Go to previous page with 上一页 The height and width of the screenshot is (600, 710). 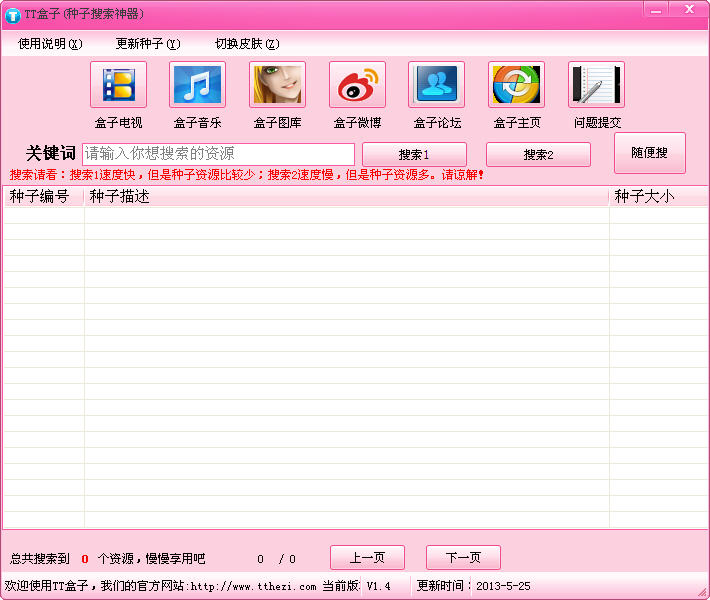(368, 557)
